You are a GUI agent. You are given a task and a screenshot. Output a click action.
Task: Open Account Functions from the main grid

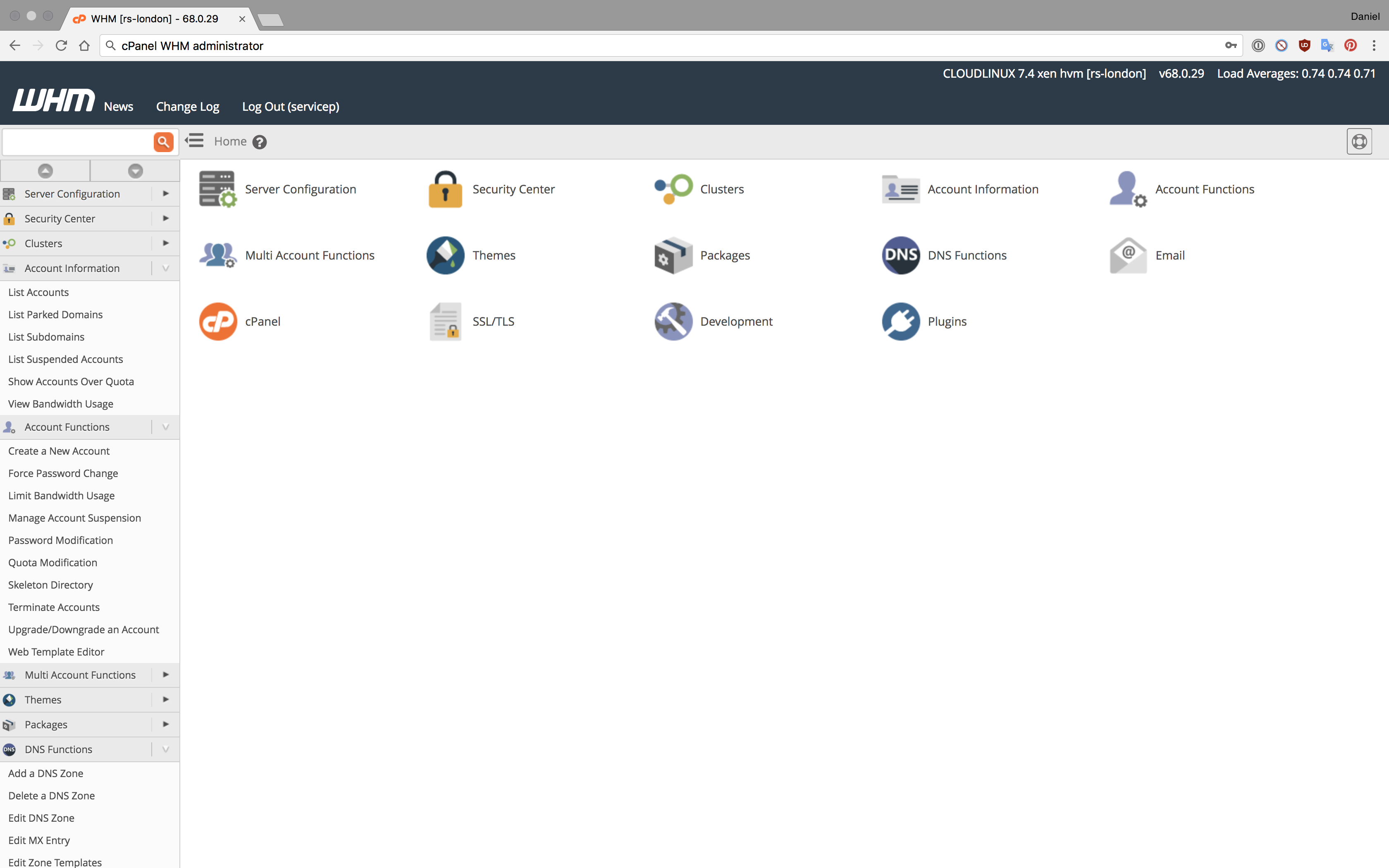pyautogui.click(x=1182, y=189)
